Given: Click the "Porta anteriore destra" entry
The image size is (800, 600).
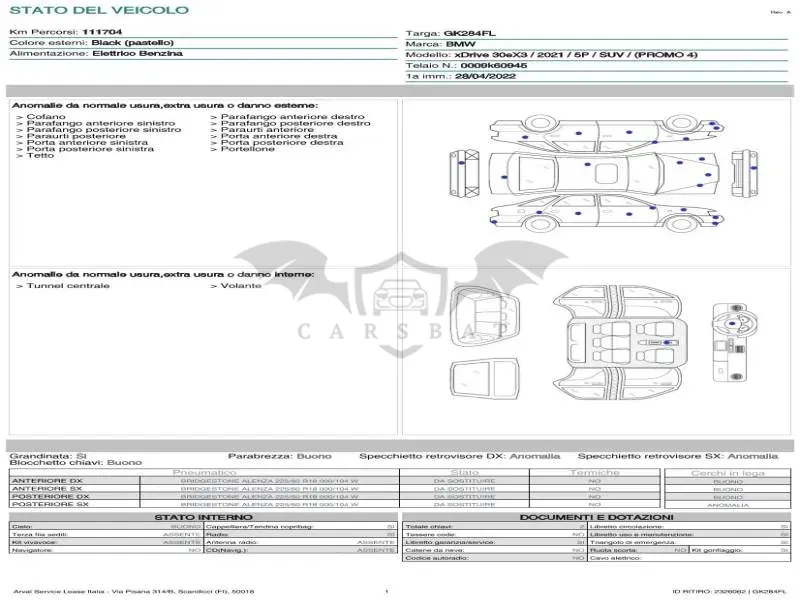Looking at the screenshot, I should 279,136.
